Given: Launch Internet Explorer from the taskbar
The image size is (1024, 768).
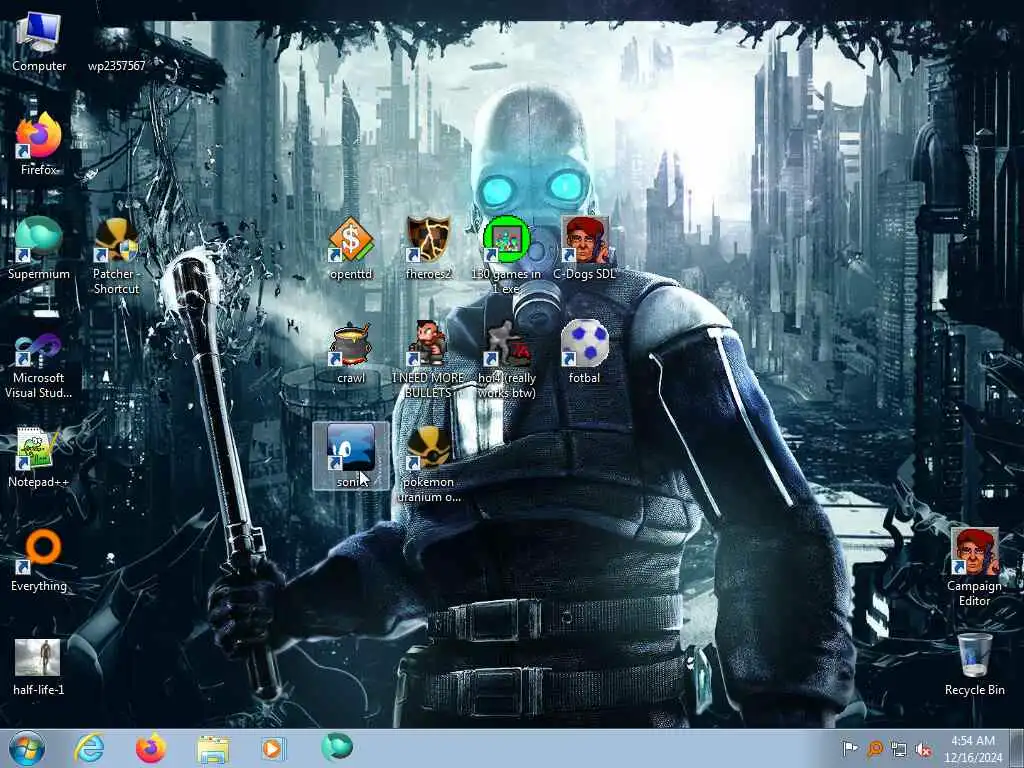Looking at the screenshot, I should [x=89, y=748].
